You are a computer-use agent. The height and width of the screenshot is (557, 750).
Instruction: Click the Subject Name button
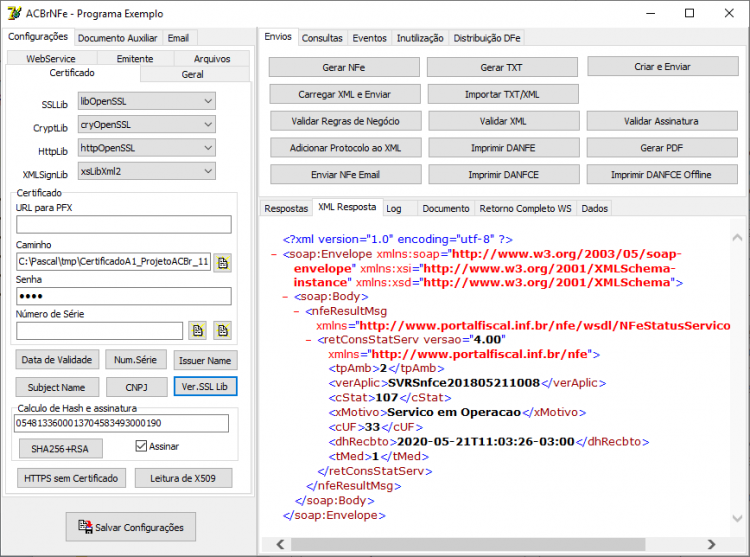tap(57, 387)
